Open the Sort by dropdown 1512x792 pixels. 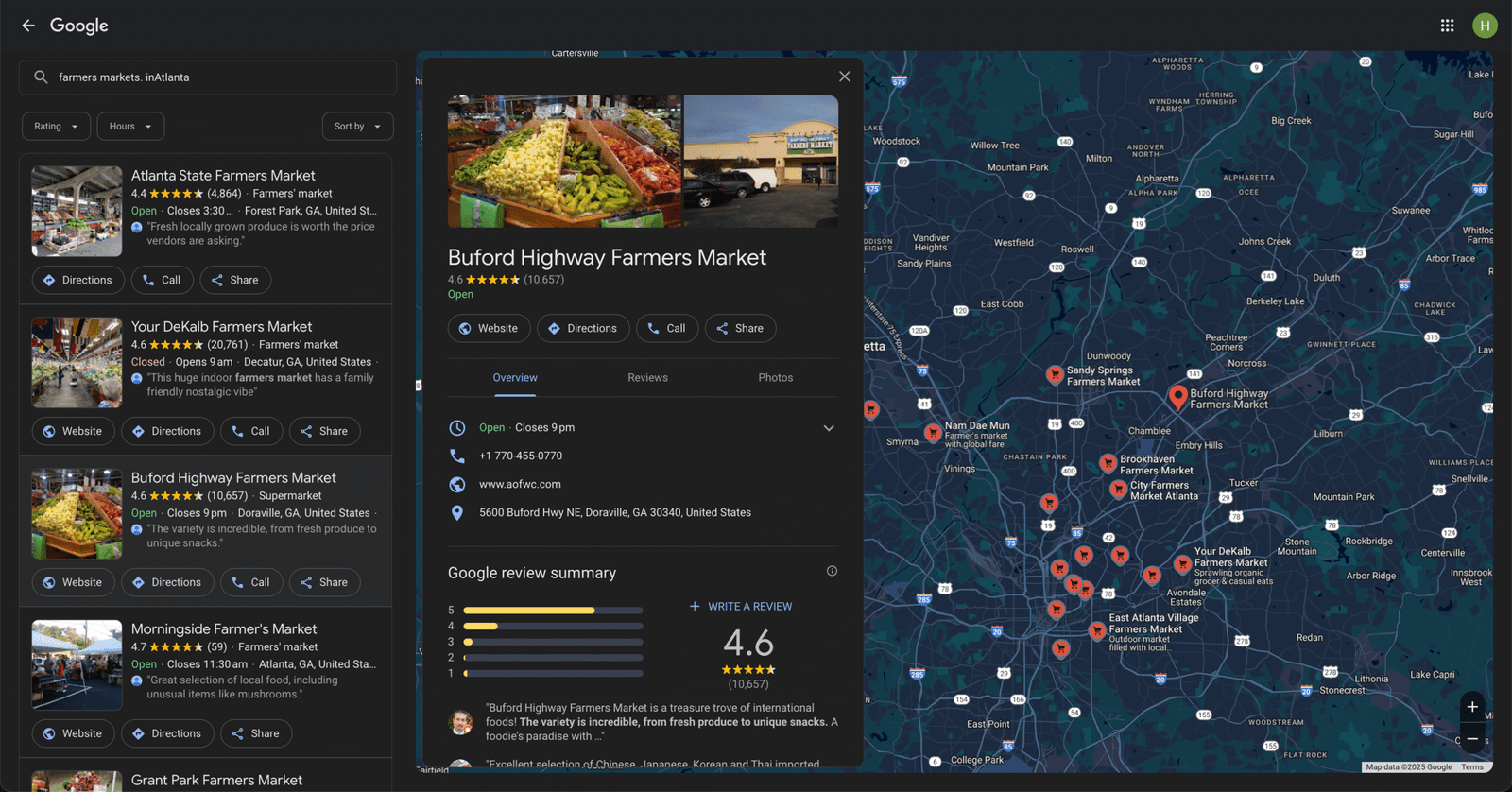[x=357, y=127]
